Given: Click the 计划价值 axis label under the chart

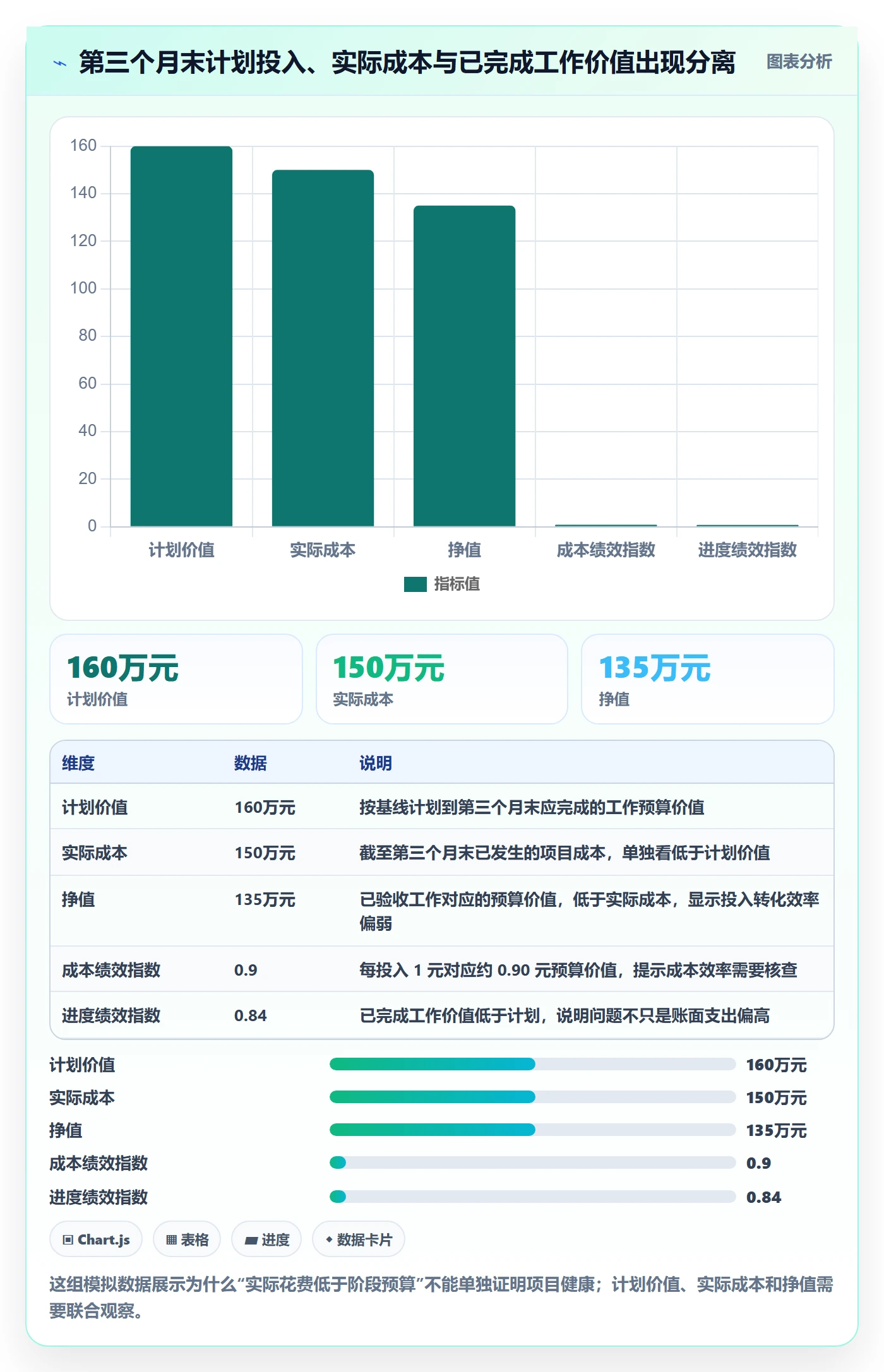Looking at the screenshot, I should tap(181, 550).
